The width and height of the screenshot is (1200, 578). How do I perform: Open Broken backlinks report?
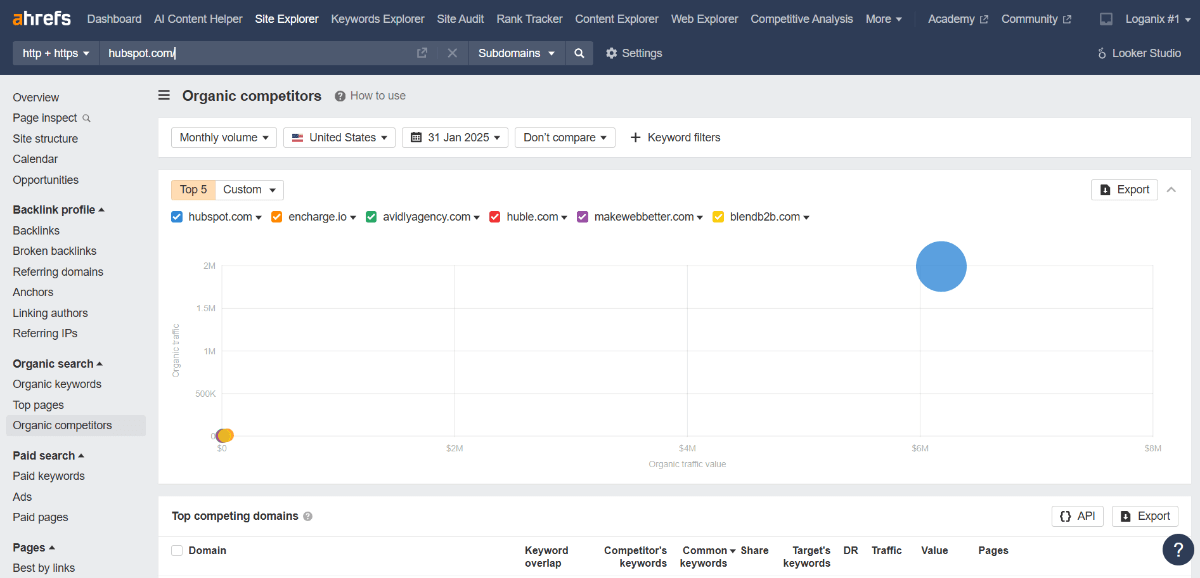tap(55, 251)
